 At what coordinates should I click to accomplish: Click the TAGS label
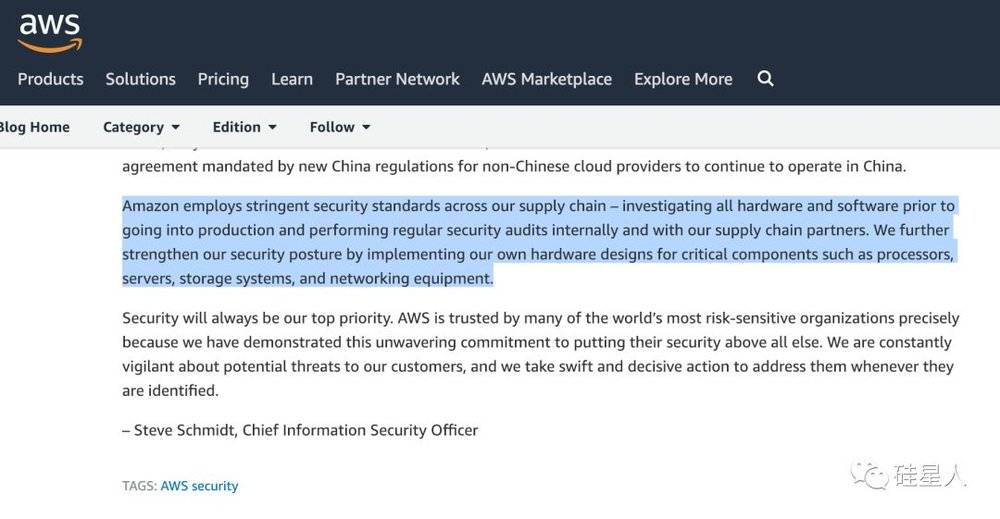[139, 486]
